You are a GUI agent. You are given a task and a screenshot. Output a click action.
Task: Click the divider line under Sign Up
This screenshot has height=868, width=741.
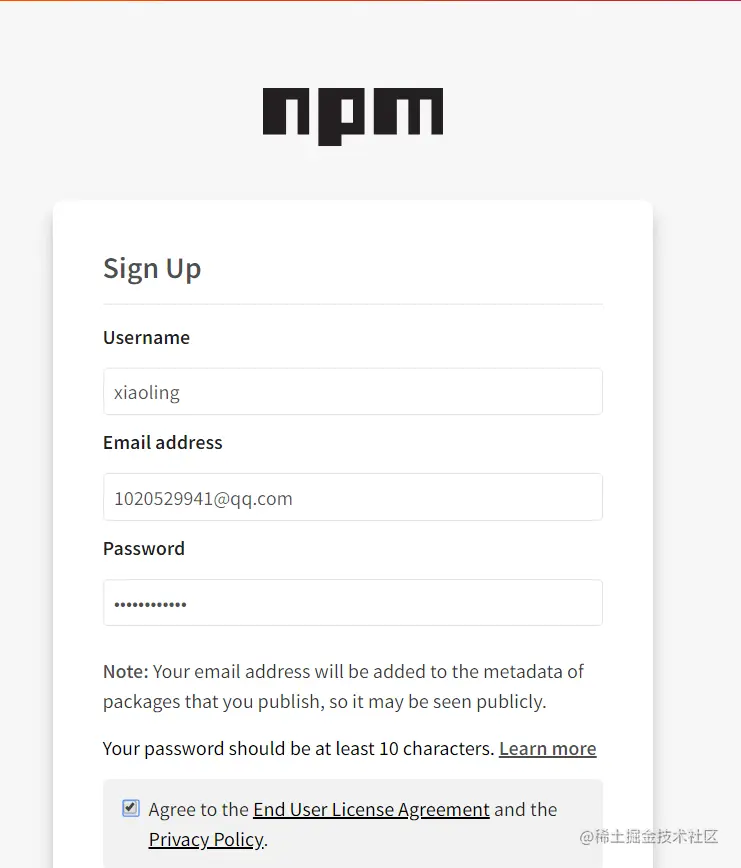click(x=352, y=304)
